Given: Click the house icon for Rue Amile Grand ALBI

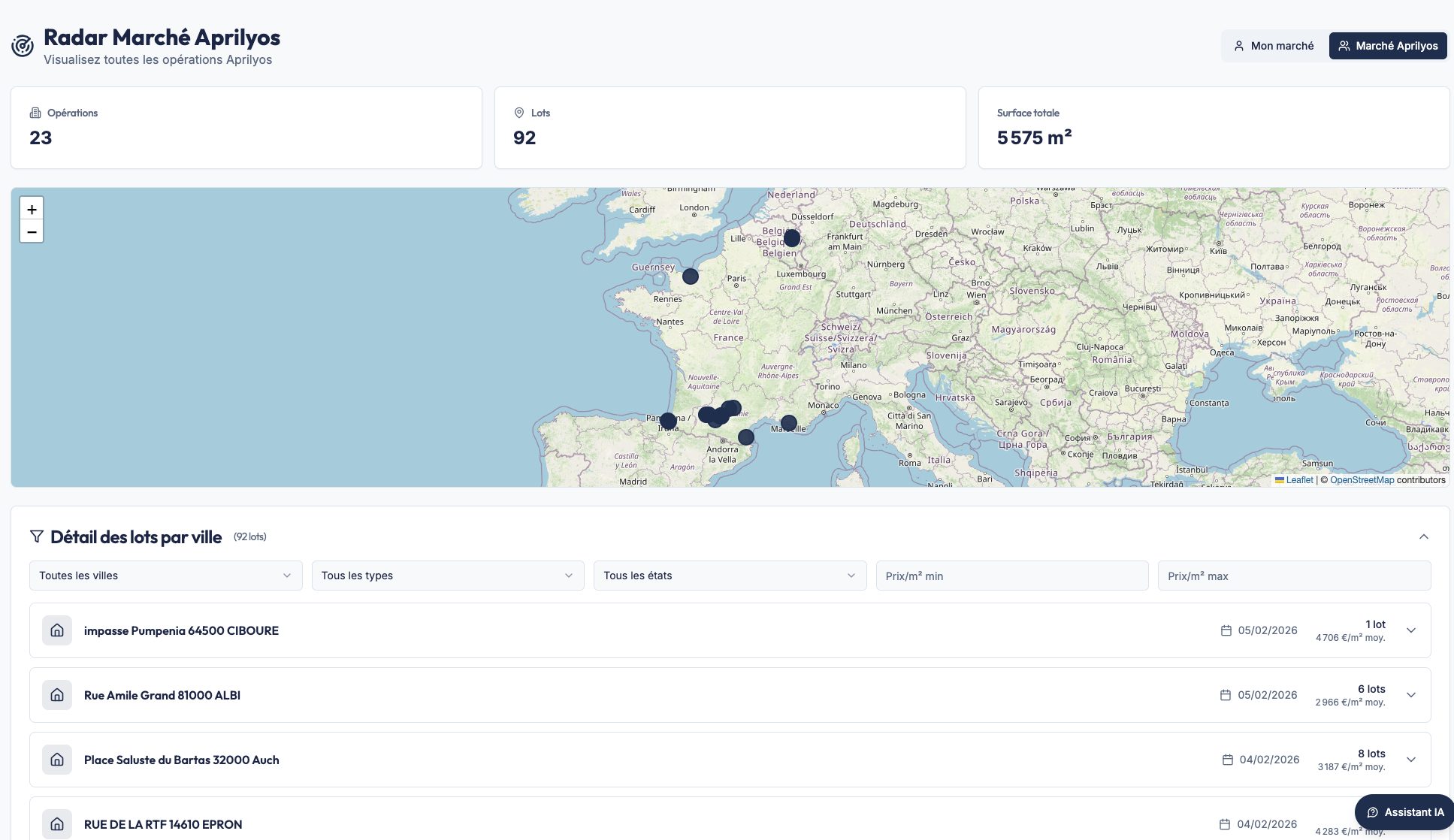Looking at the screenshot, I should click(x=57, y=695).
